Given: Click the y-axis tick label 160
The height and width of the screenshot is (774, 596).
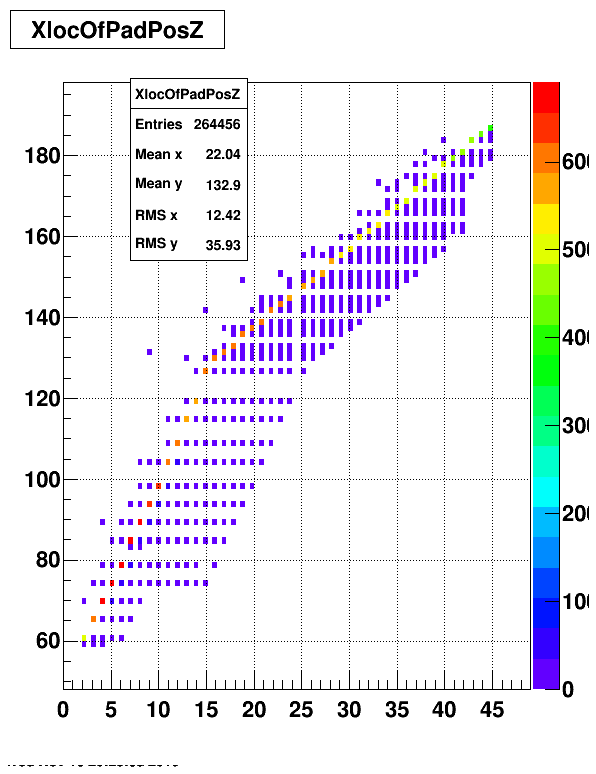Looking at the screenshot, I should [x=42, y=236].
